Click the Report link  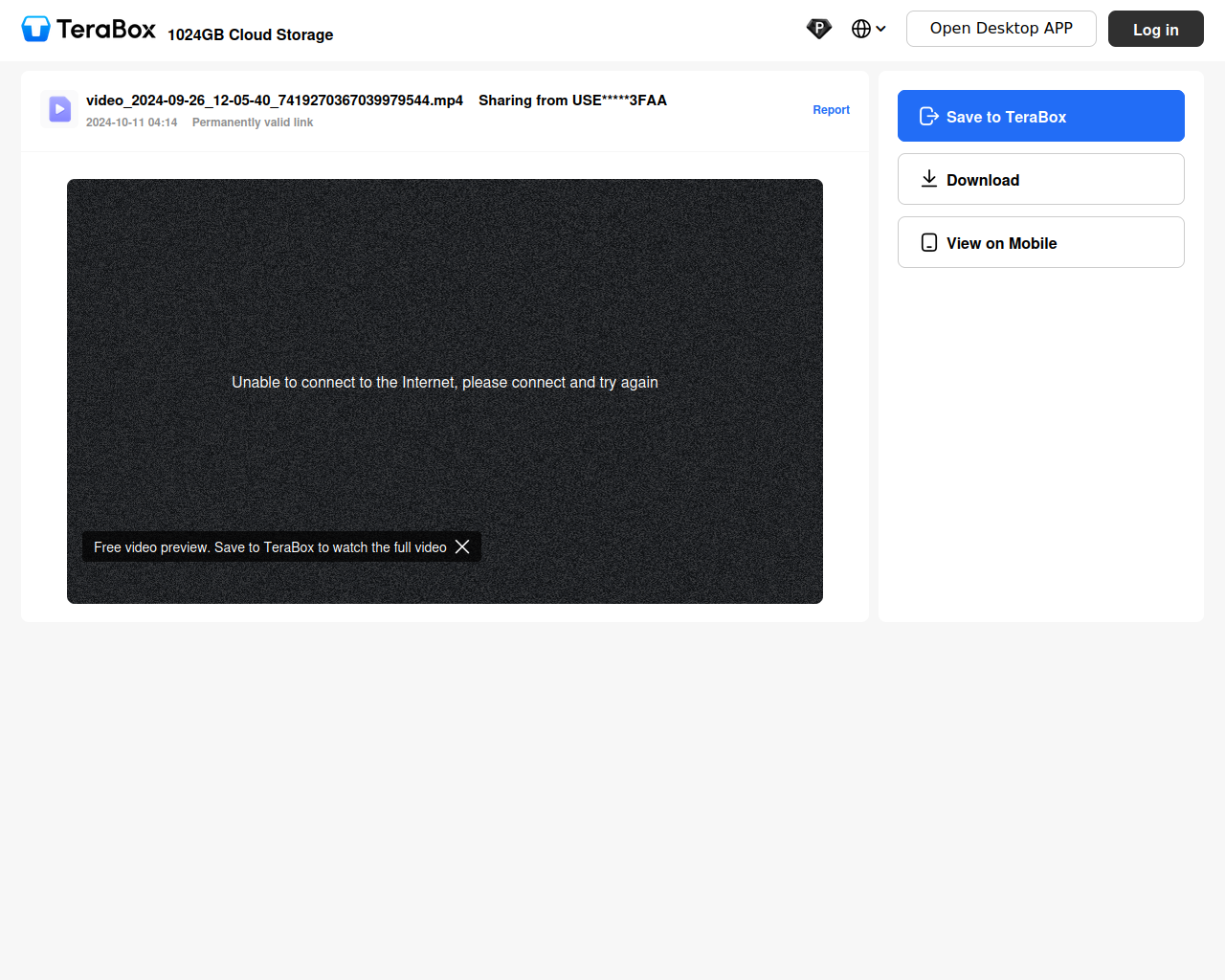831,110
